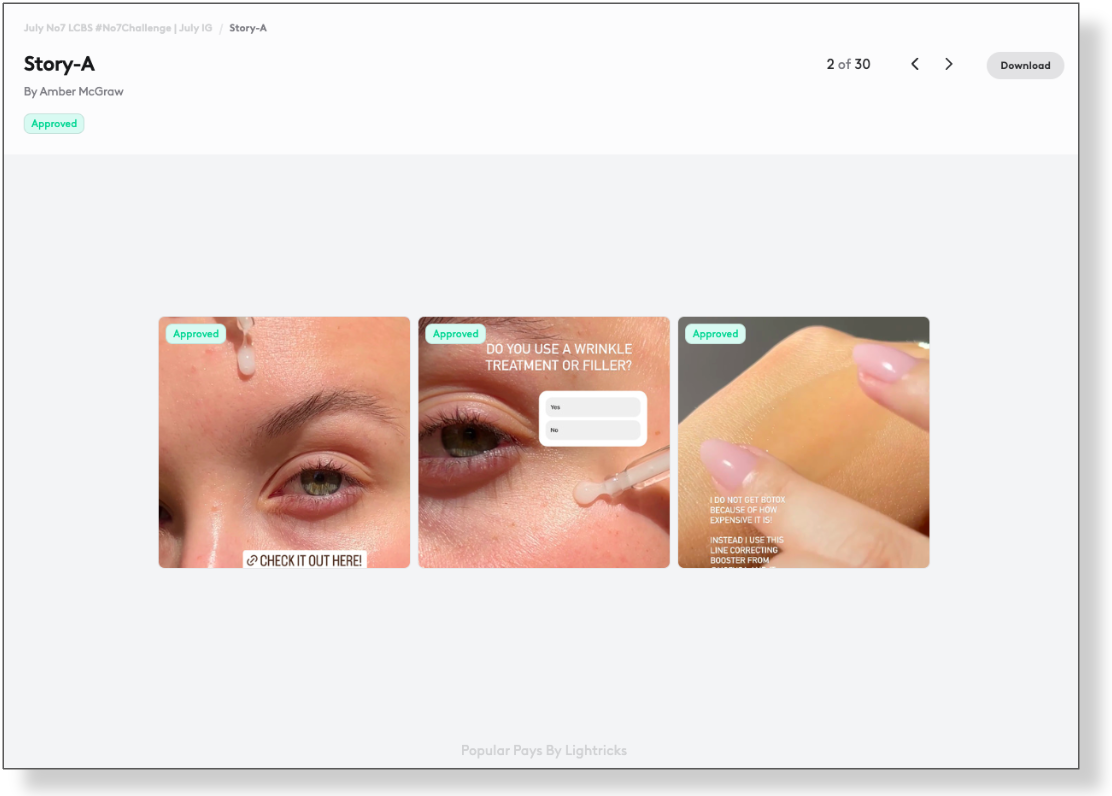Click the Download button
The height and width of the screenshot is (796, 1112).
tap(1025, 65)
